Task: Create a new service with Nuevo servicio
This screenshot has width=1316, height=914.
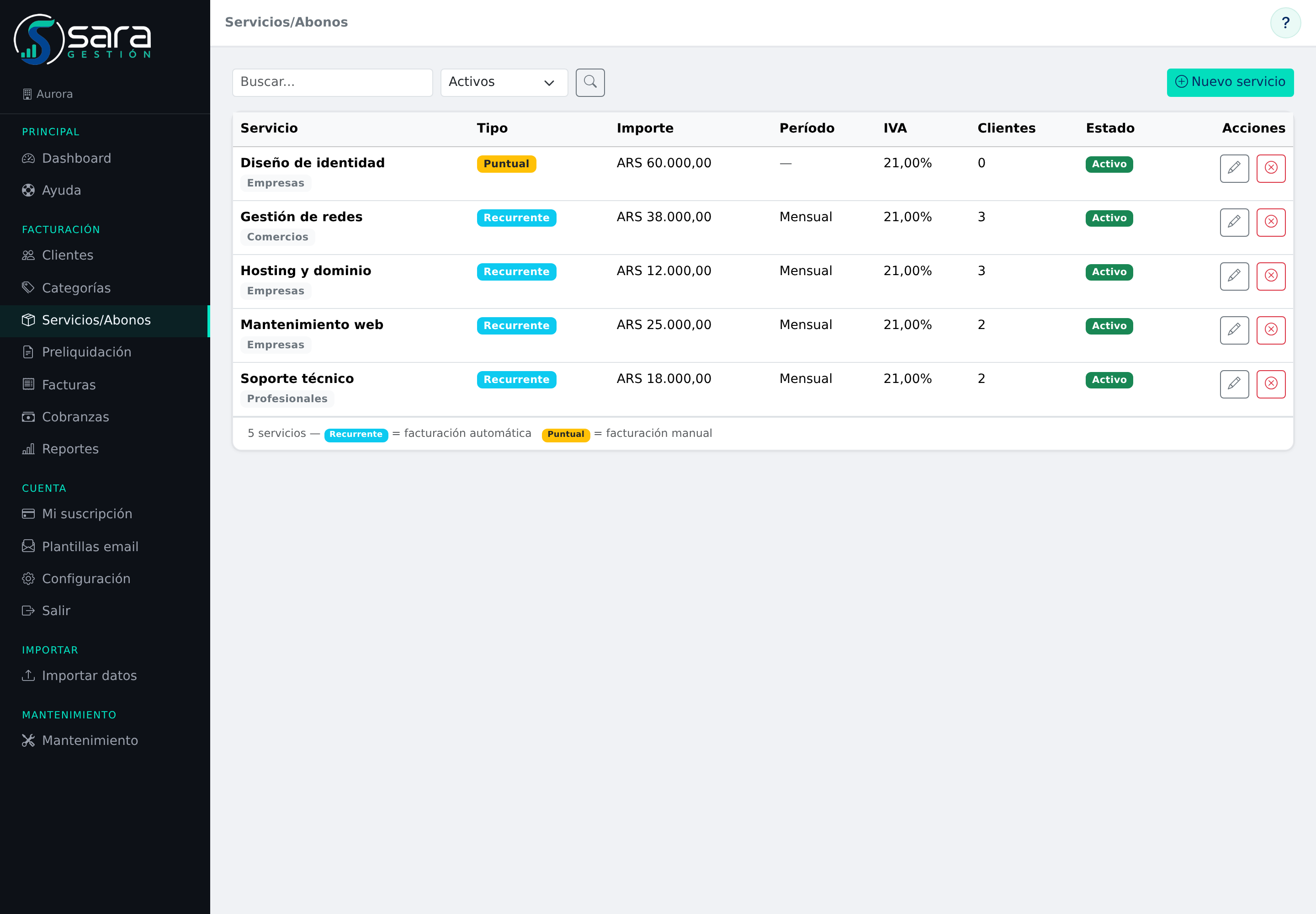Action: (1230, 82)
